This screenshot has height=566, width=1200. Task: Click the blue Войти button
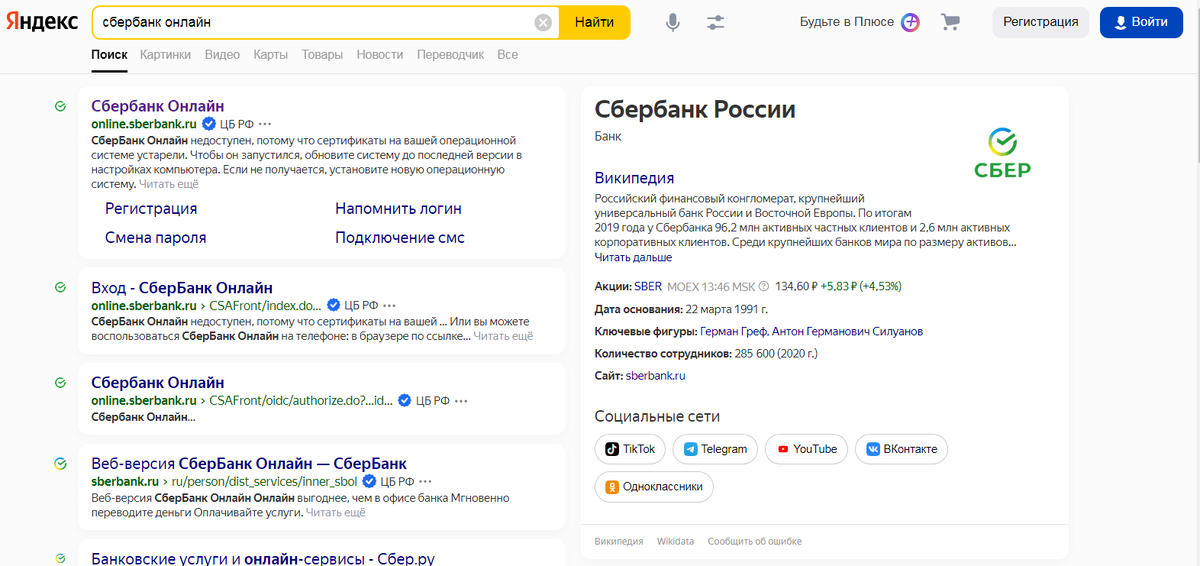tap(1141, 22)
